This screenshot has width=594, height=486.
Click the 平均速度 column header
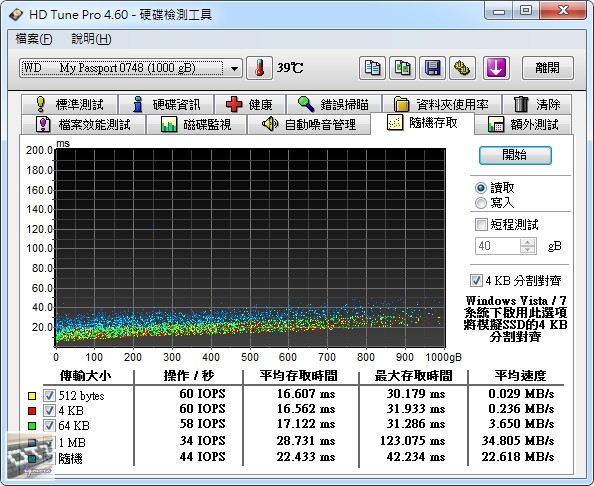point(521,376)
